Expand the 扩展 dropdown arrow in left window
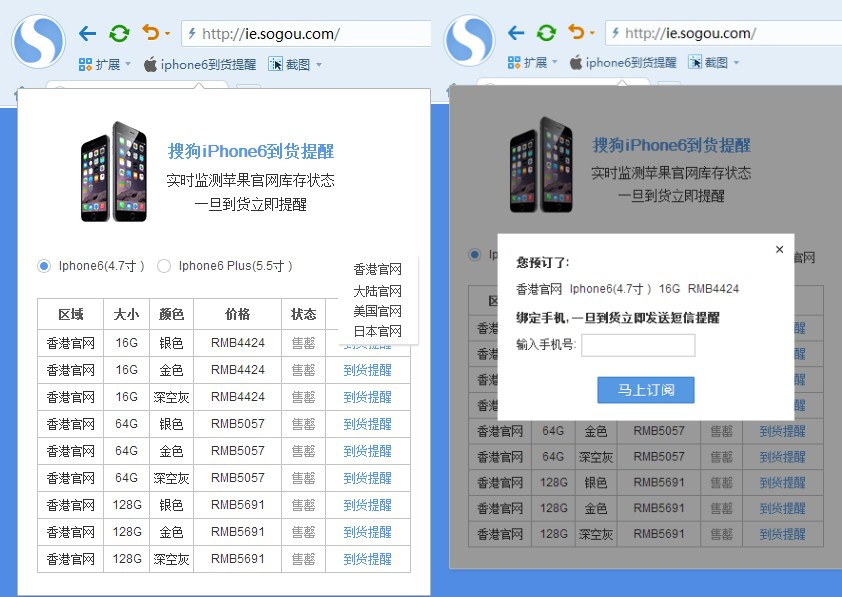This screenshot has height=597, width=842. click(x=128, y=64)
